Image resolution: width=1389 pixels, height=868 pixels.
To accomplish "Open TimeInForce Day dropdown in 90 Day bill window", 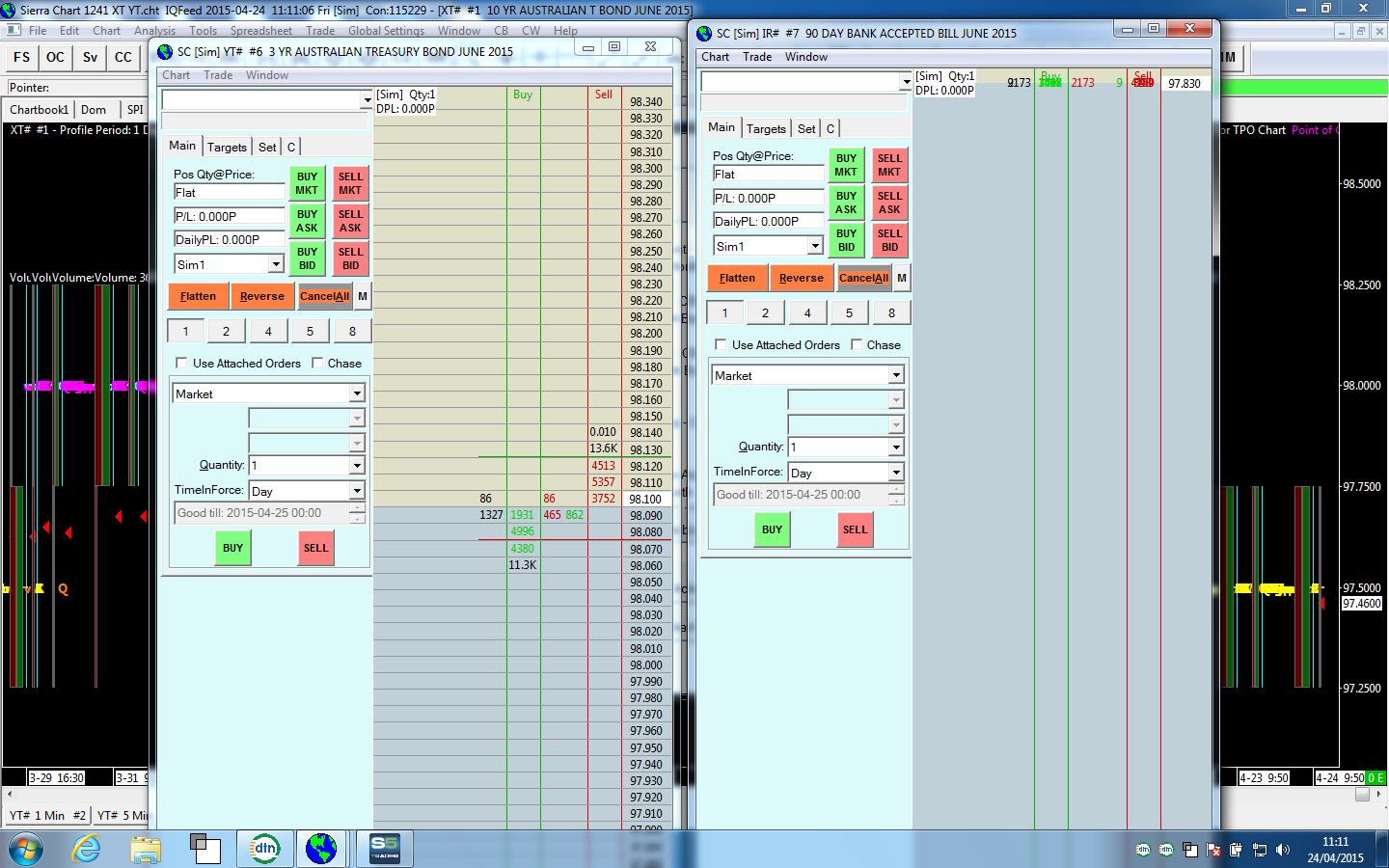I will 896,473.
